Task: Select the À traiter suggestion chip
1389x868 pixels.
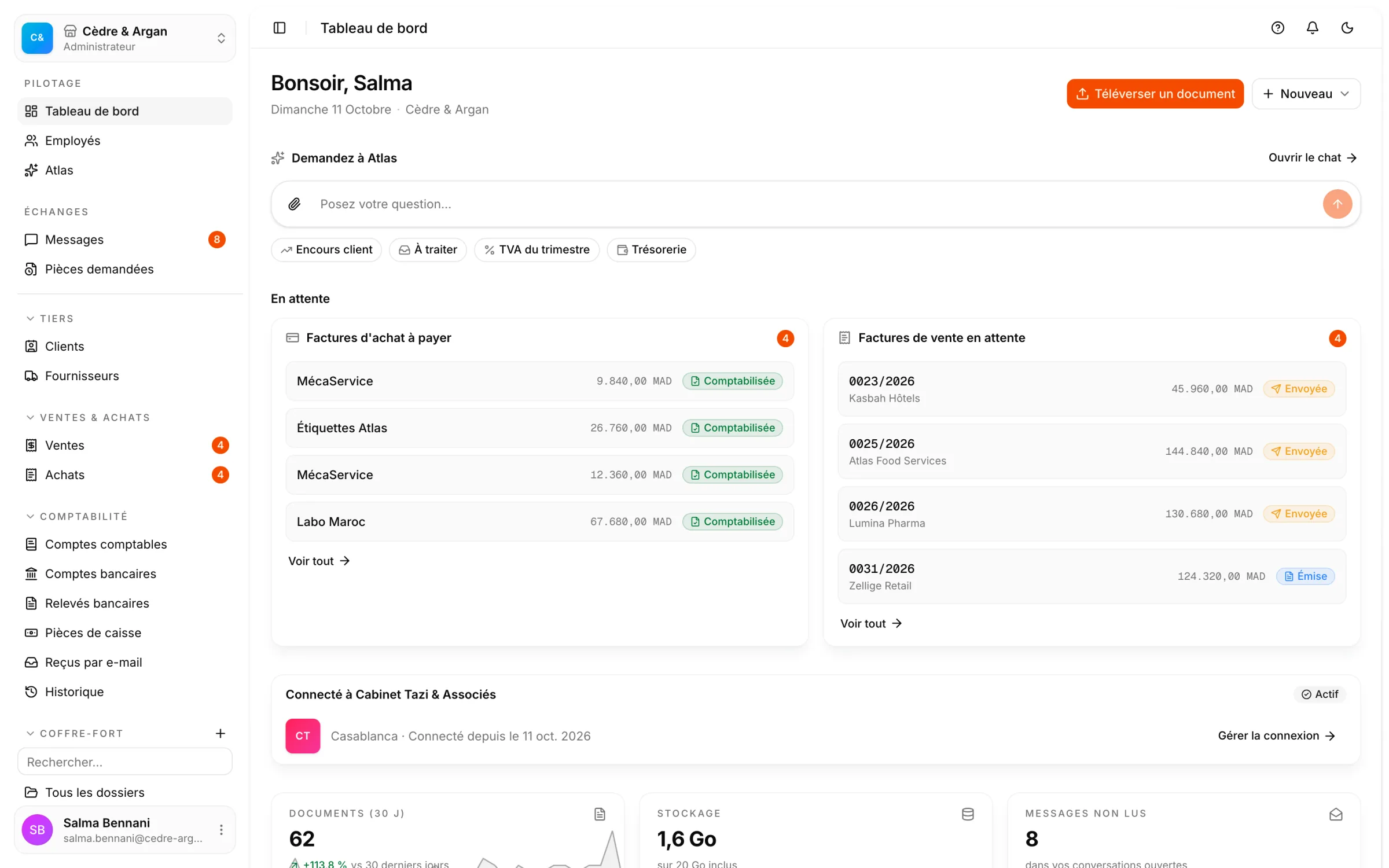Action: tap(428, 249)
